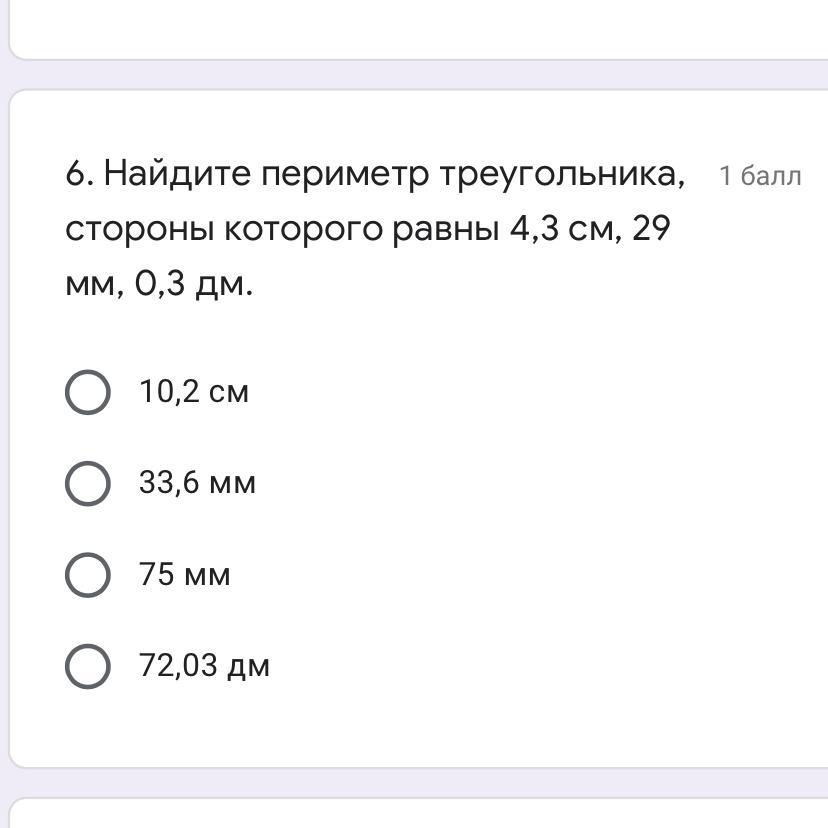Click the word "стороны" in the question
828x828 pixels.
[139, 230]
